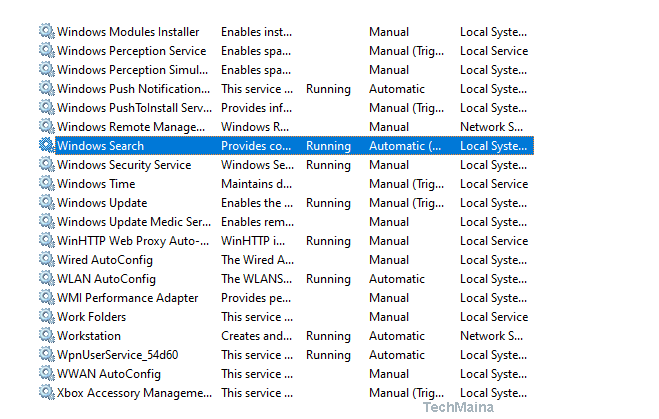
Task: Select the Windows Security Service row
Action: [124, 165]
